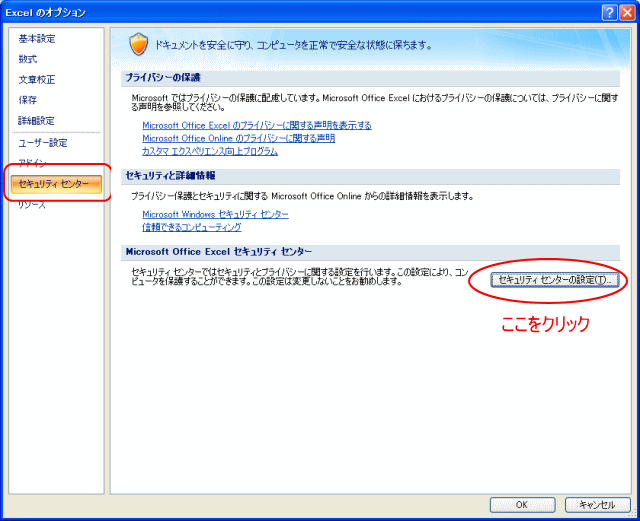Screen dimensions: 640x521
Task: Open Microsoft Windows セキュリティ センター link
Action: click(x=215, y=214)
